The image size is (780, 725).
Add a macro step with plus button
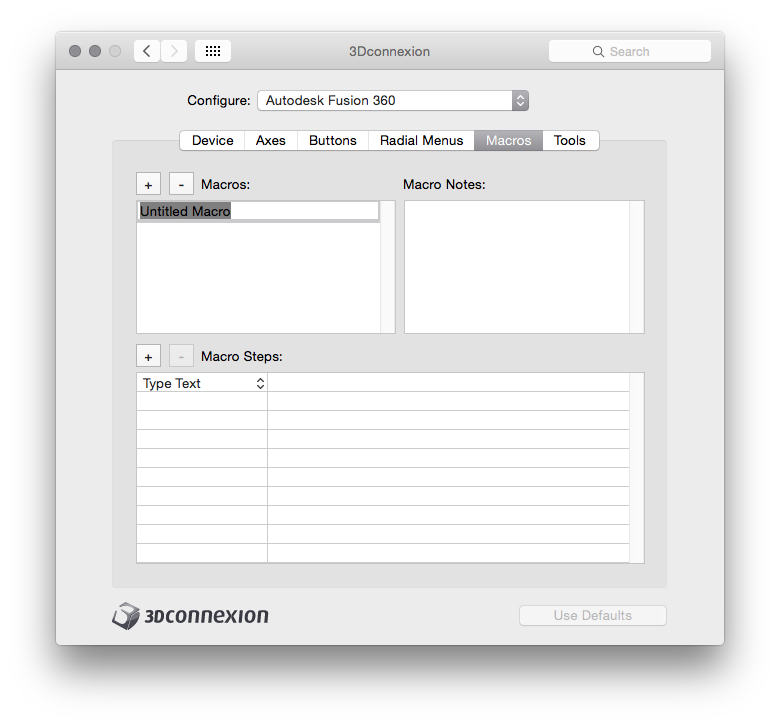(148, 357)
